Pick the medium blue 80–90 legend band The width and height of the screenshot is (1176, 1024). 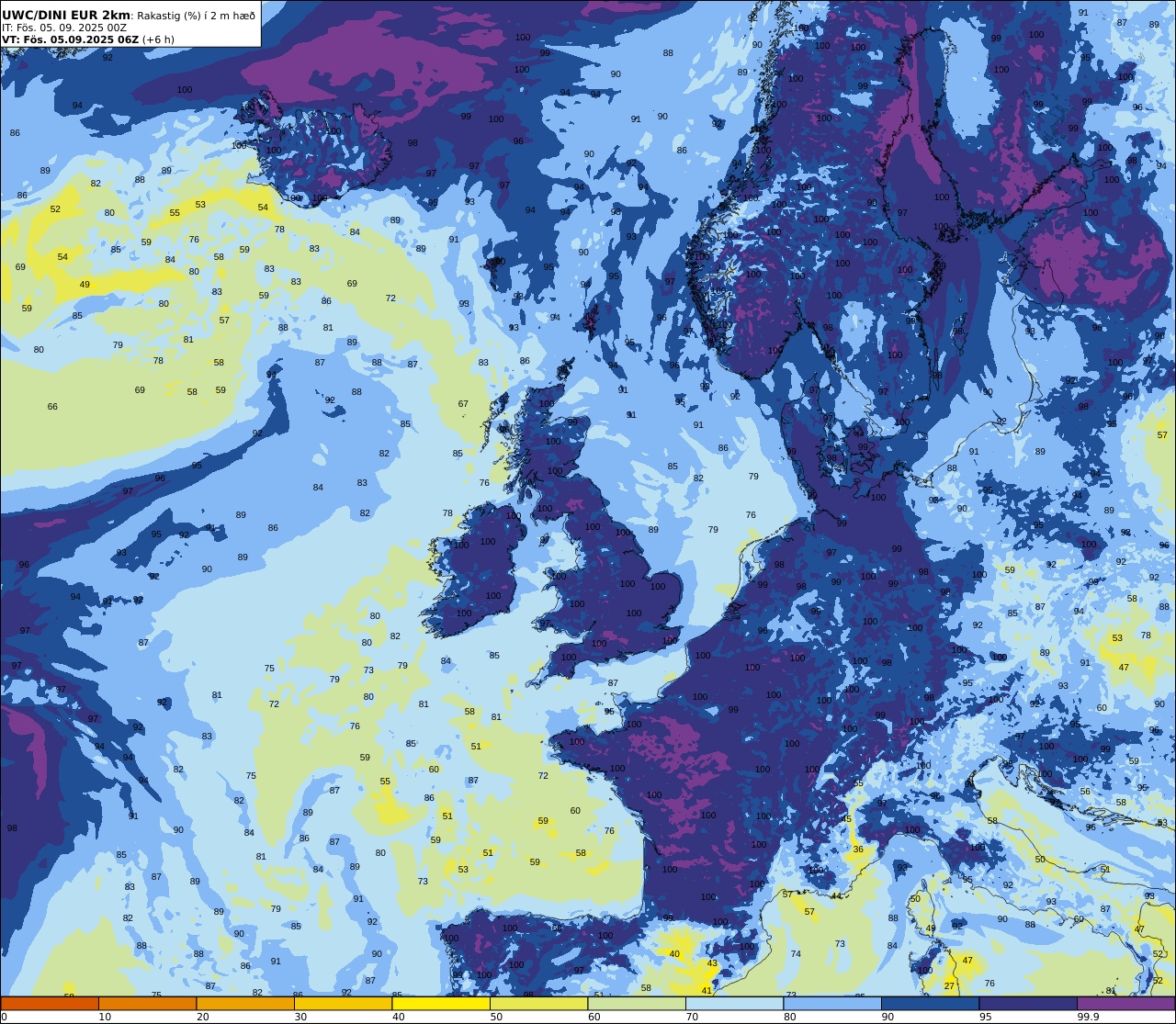tap(832, 1003)
